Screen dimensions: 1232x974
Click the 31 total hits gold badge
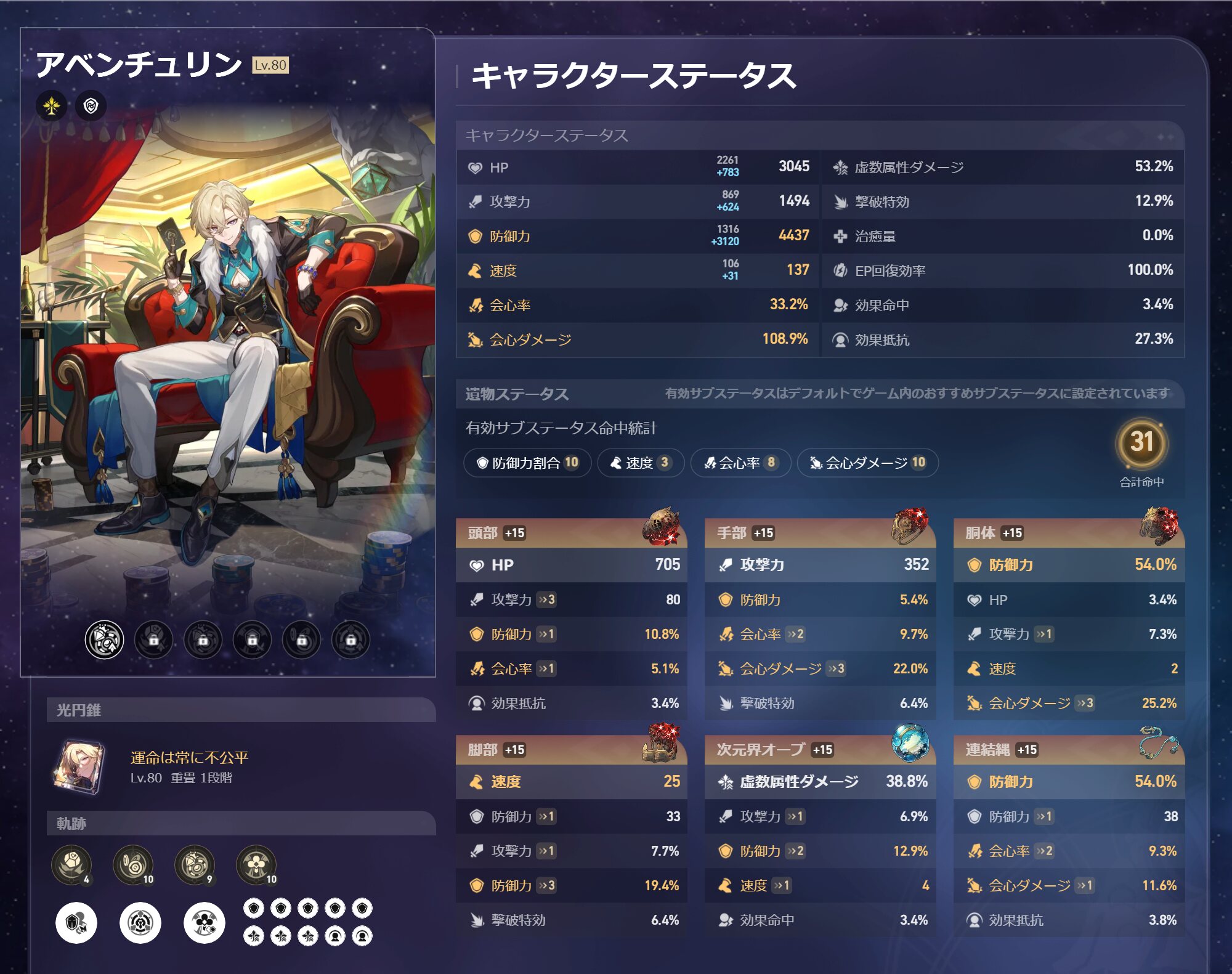pyautogui.click(x=1141, y=442)
